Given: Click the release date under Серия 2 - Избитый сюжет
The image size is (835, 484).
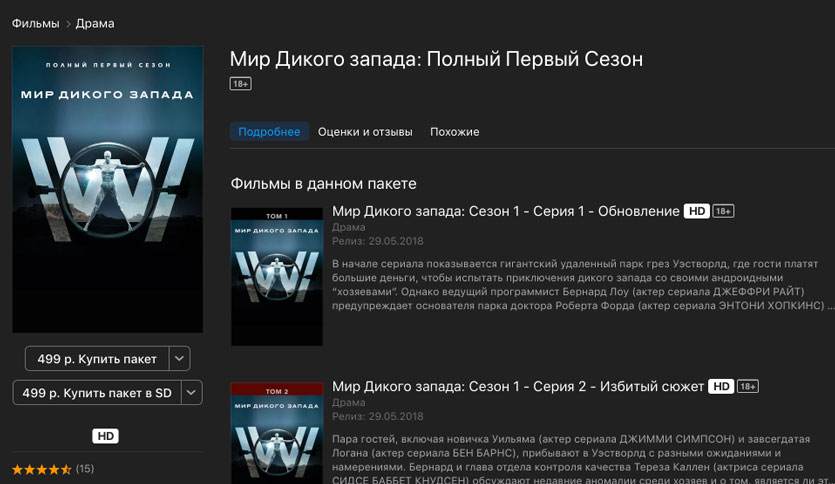Looking at the screenshot, I should pyautogui.click(x=378, y=416).
